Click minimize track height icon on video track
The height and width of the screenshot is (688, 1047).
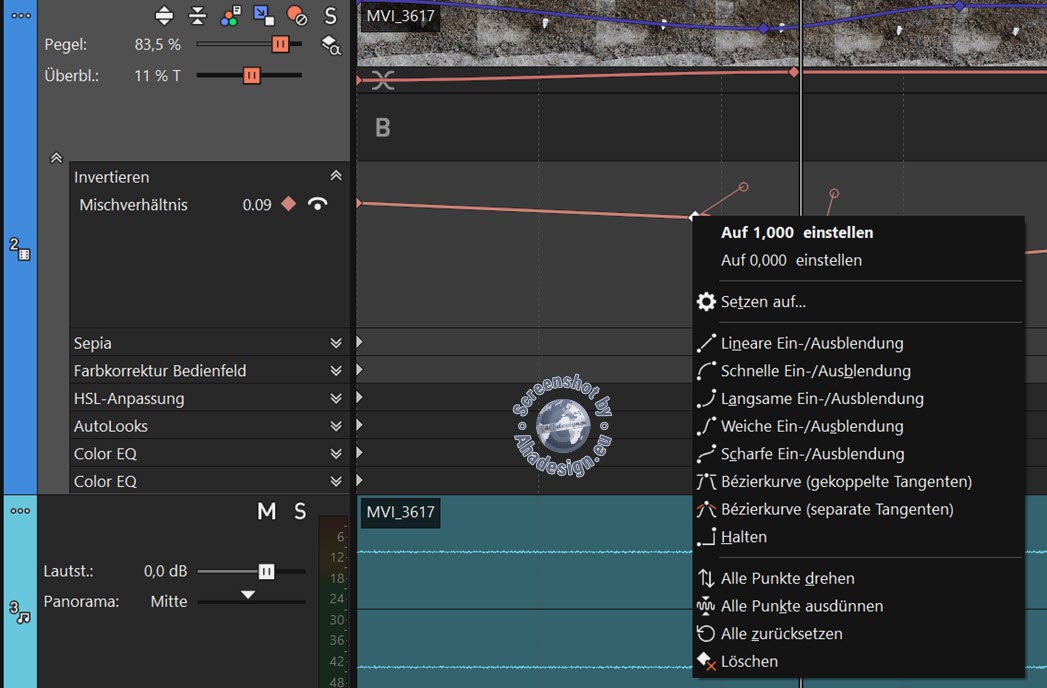[x=198, y=15]
